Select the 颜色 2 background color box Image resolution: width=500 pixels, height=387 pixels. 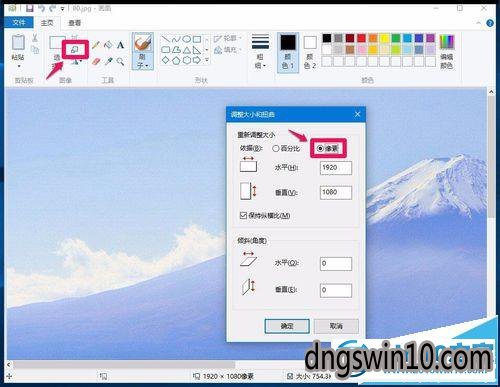point(310,52)
